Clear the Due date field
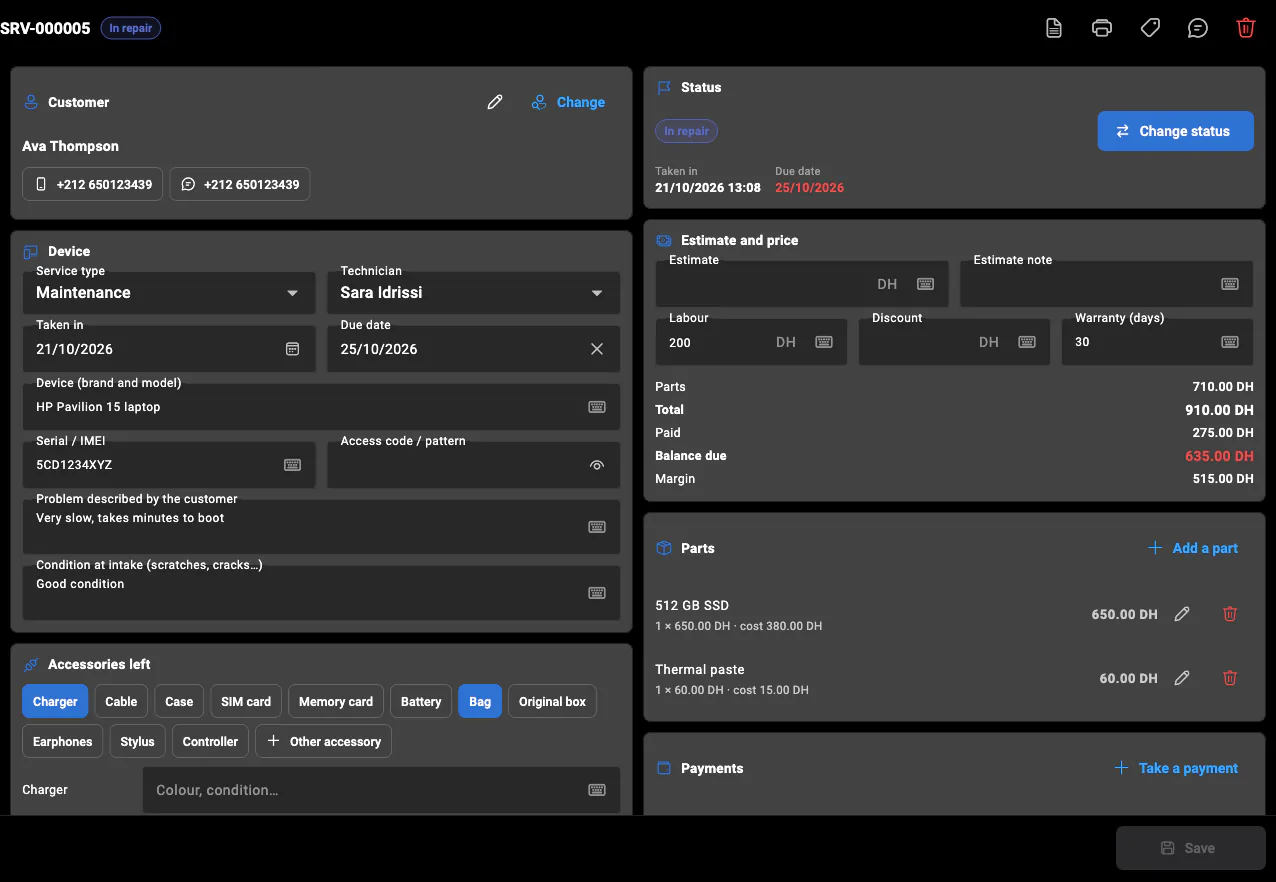The image size is (1276, 882). (597, 349)
